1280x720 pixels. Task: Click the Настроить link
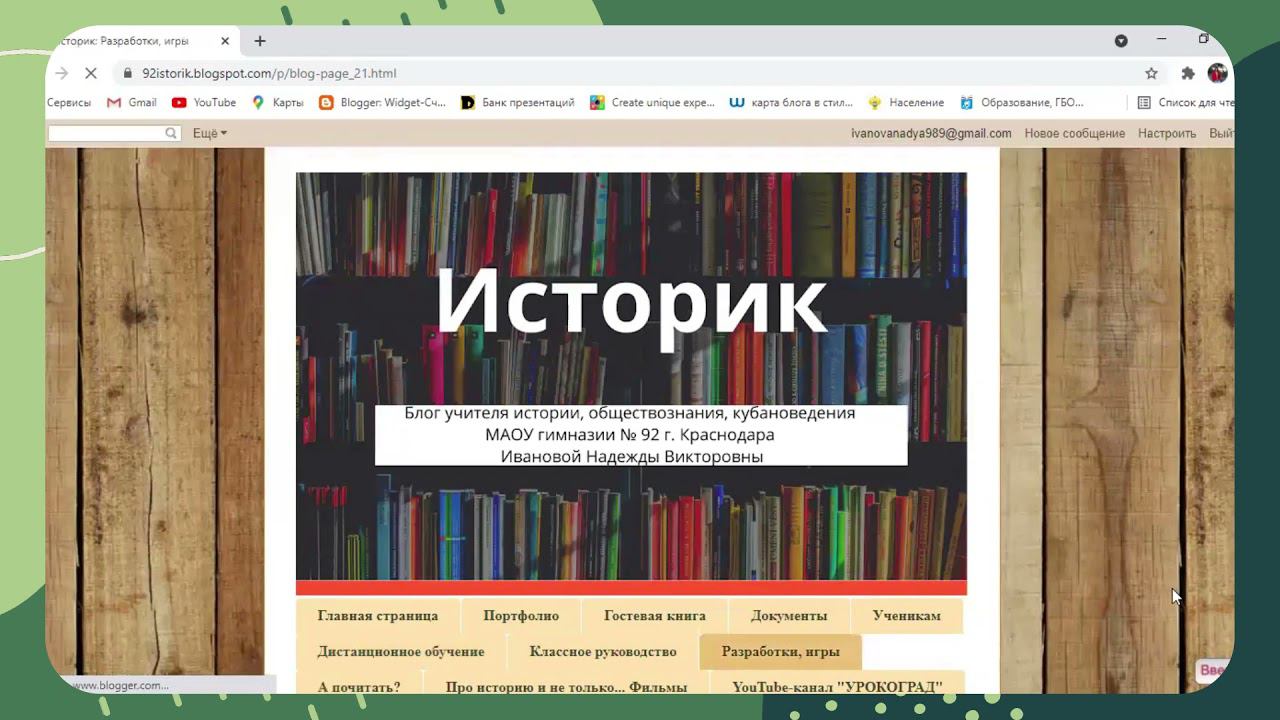[x=1167, y=133]
